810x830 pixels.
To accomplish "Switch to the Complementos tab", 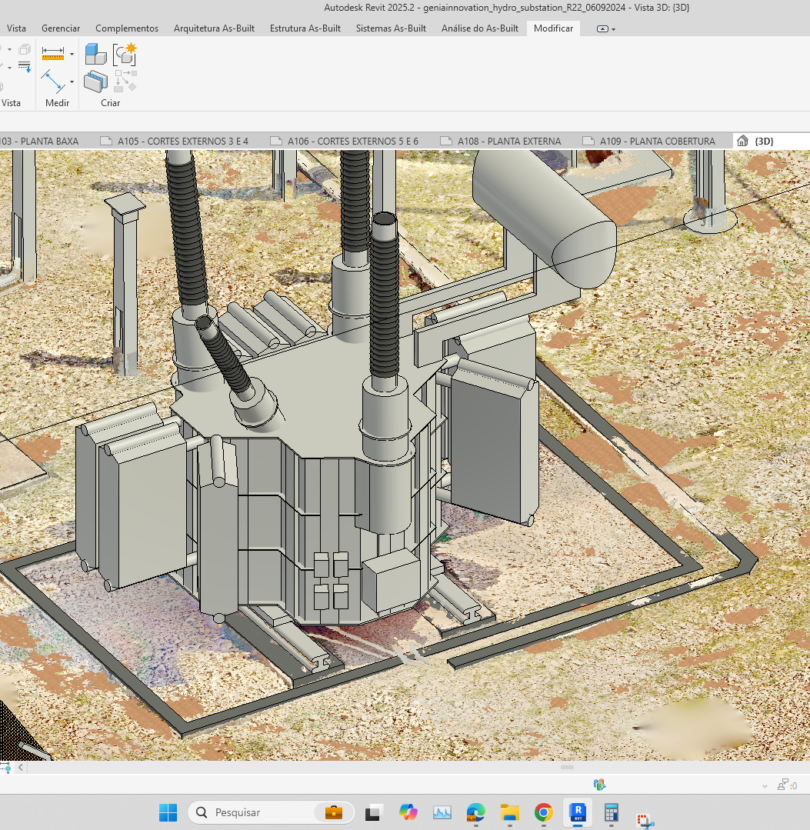I will [127, 29].
